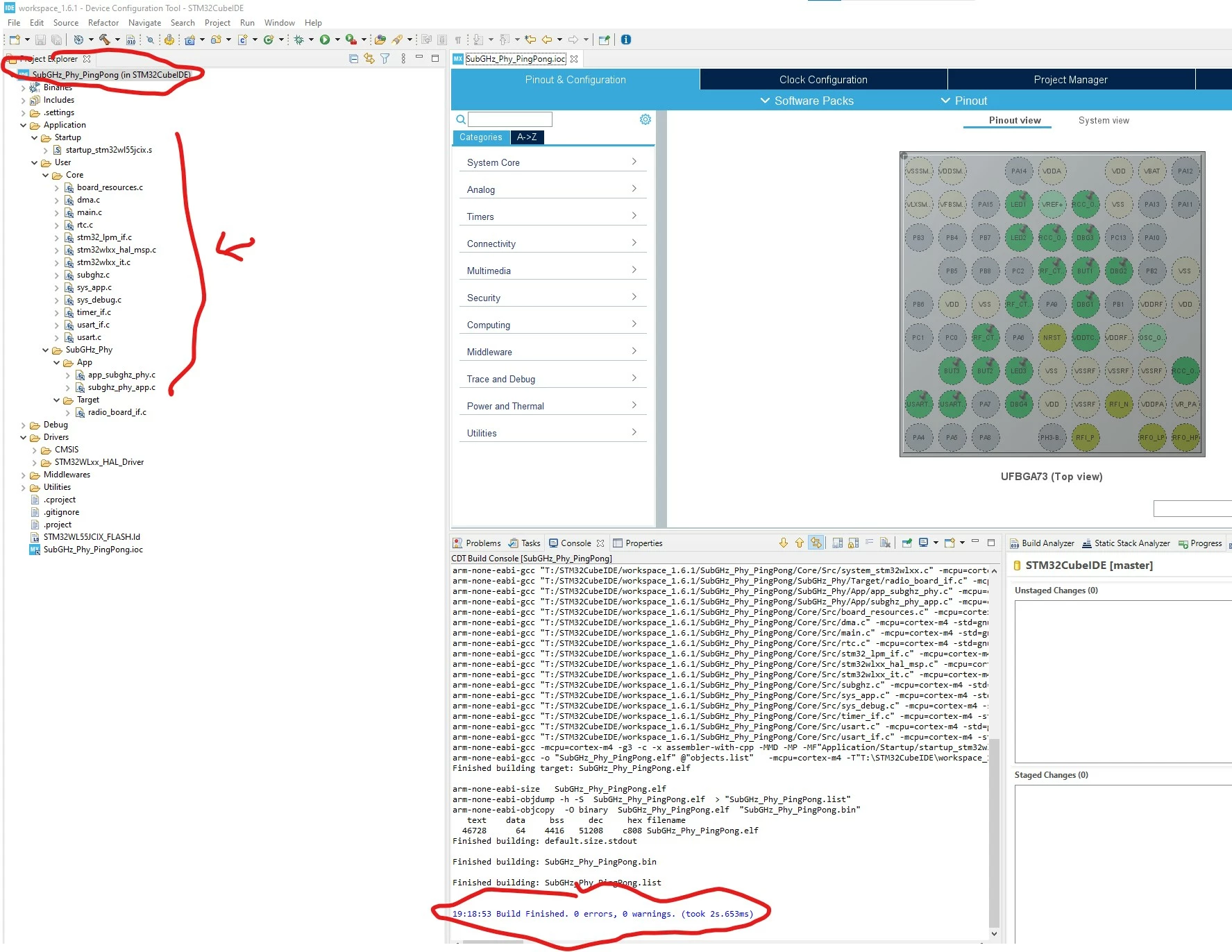Screen dimensions: 1232x952
Task: Collapse the Application folder
Action: click(x=23, y=125)
